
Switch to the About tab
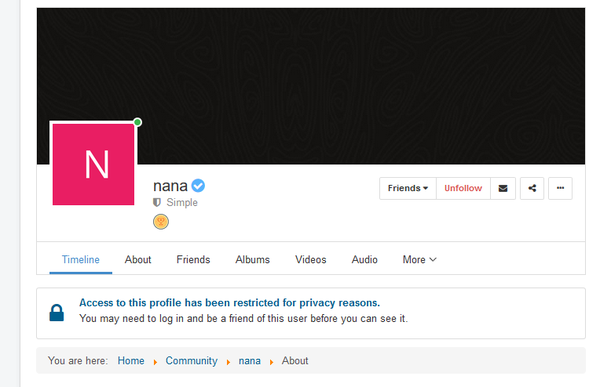point(138,260)
